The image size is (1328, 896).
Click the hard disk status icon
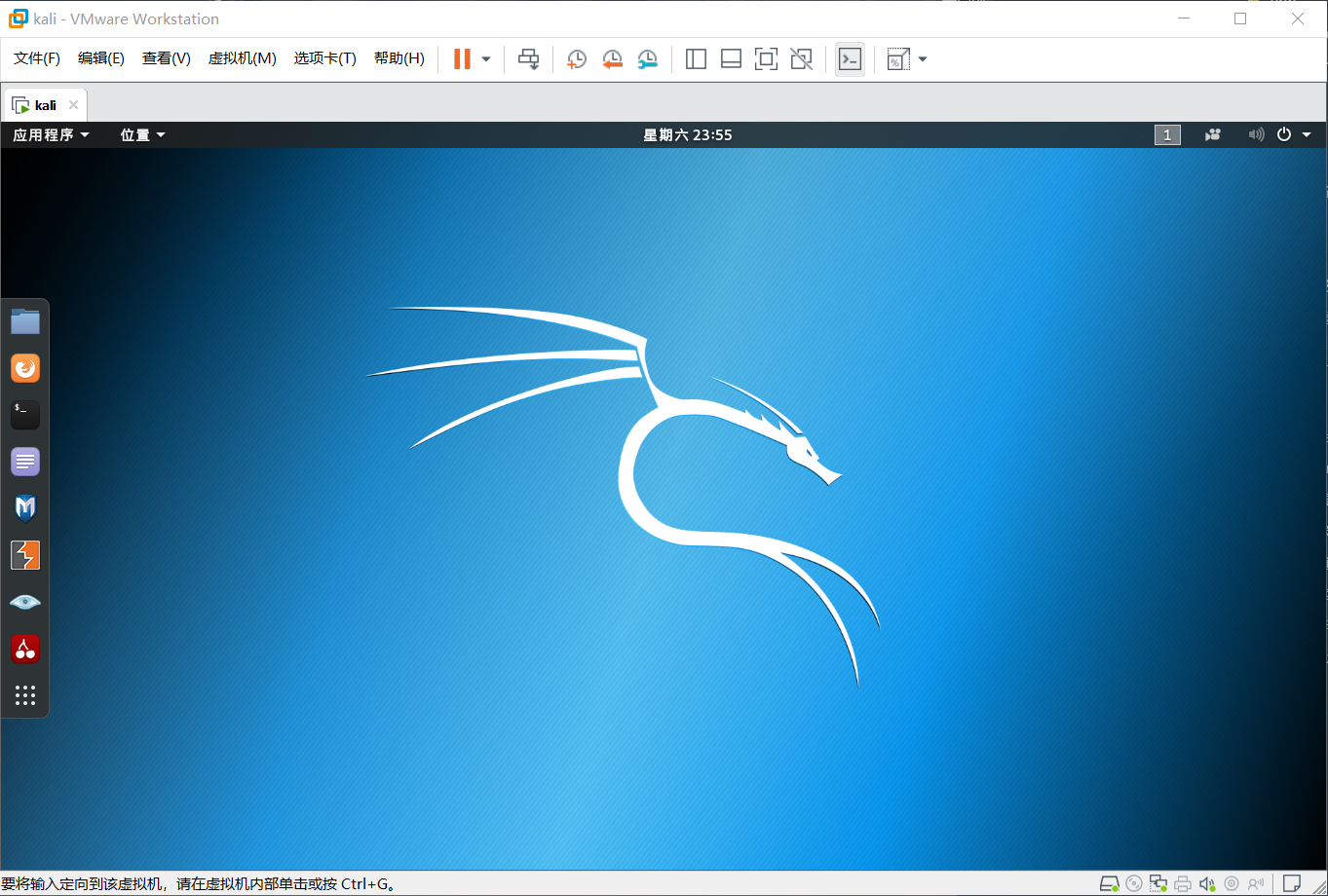coord(1109,883)
